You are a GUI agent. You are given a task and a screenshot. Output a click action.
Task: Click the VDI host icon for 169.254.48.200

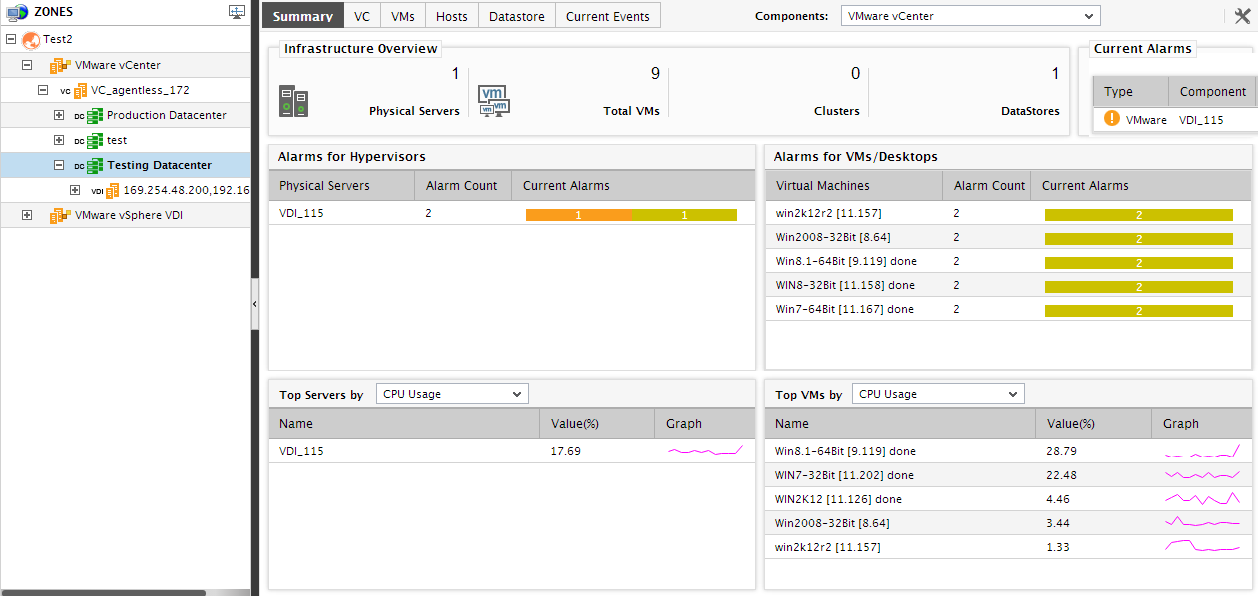(112, 190)
